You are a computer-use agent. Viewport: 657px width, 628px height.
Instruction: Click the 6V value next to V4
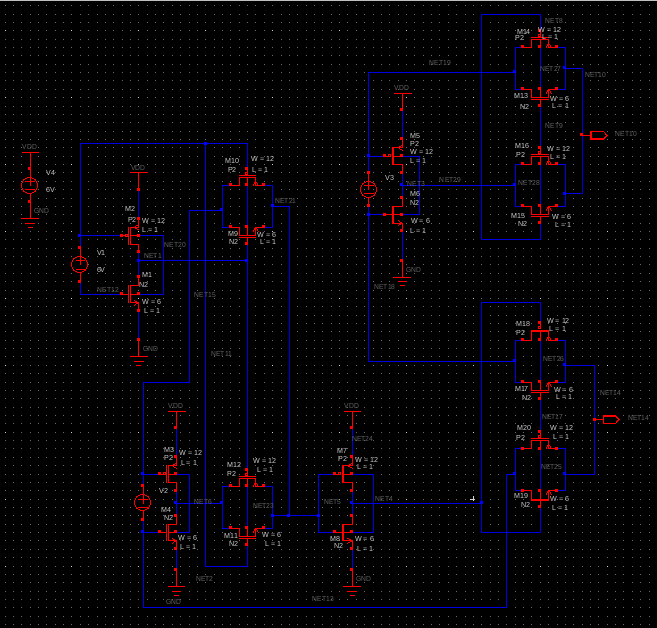[50, 190]
